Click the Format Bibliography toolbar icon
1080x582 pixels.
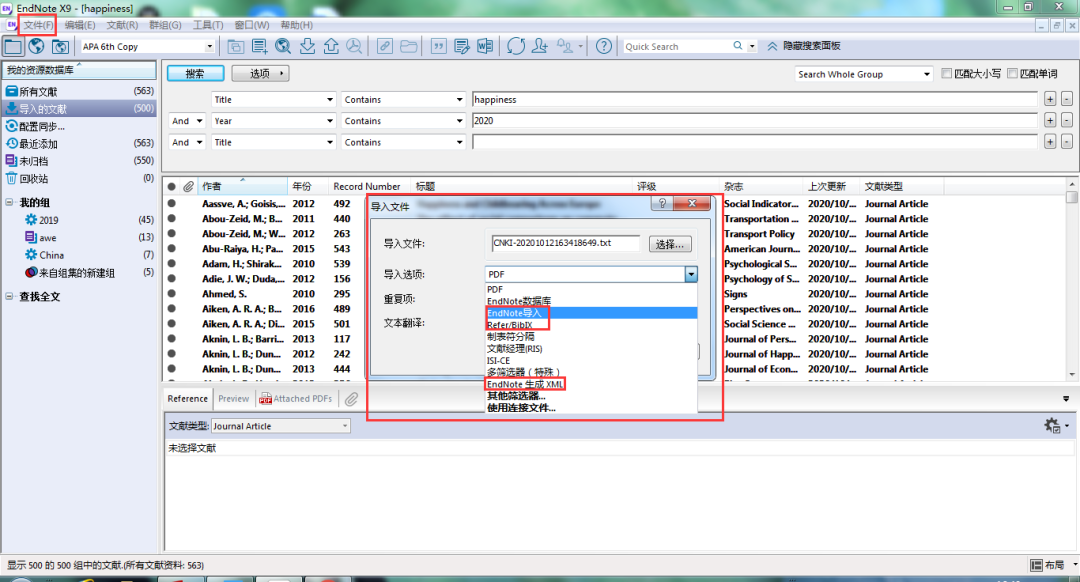(461, 46)
